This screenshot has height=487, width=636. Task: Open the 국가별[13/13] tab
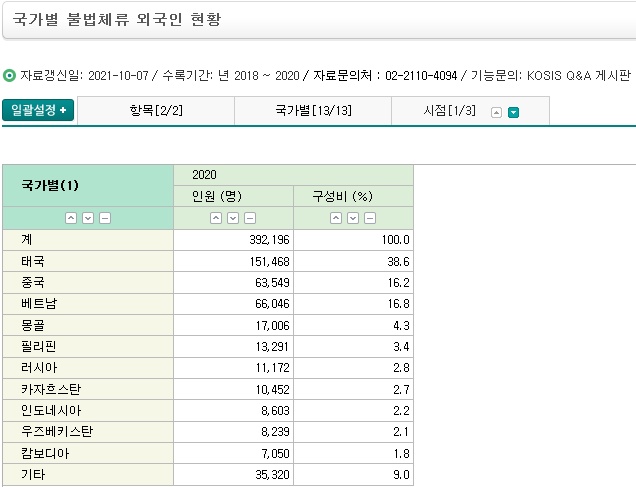pyautogui.click(x=312, y=111)
